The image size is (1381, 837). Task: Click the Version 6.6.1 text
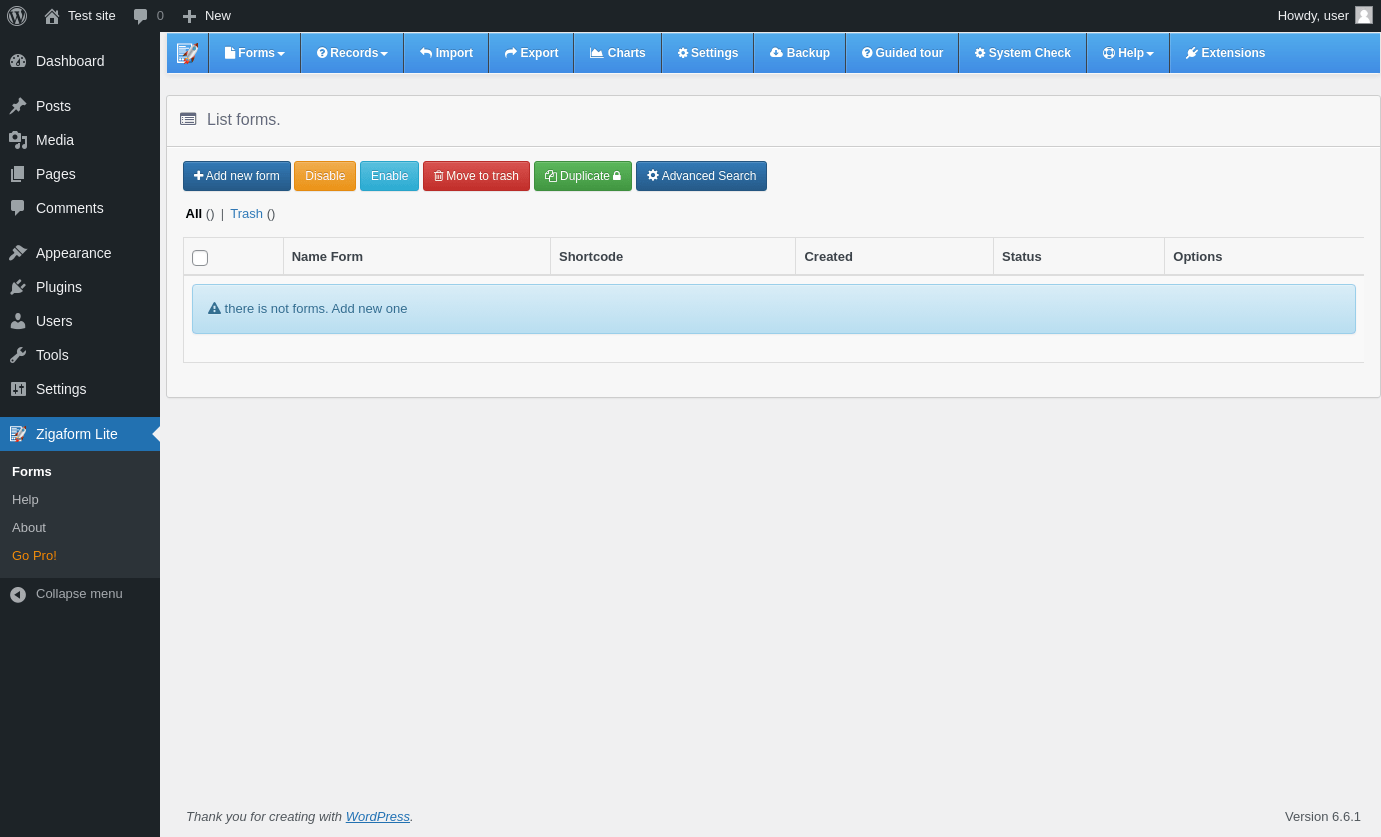point(1323,816)
